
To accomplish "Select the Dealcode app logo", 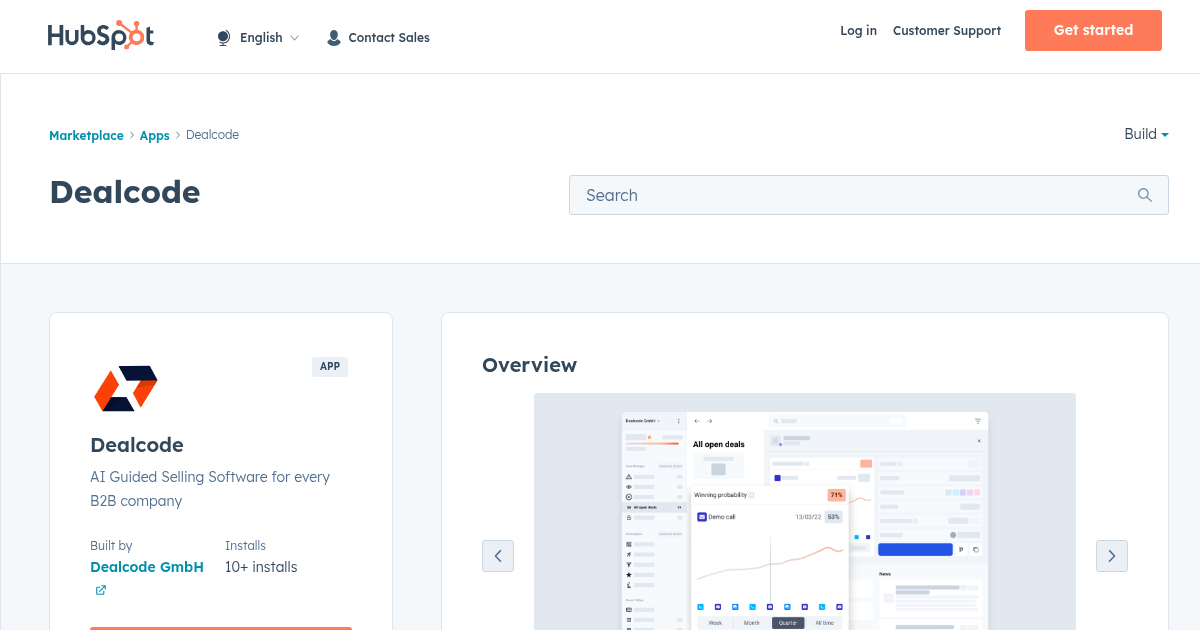I will [x=125, y=387].
